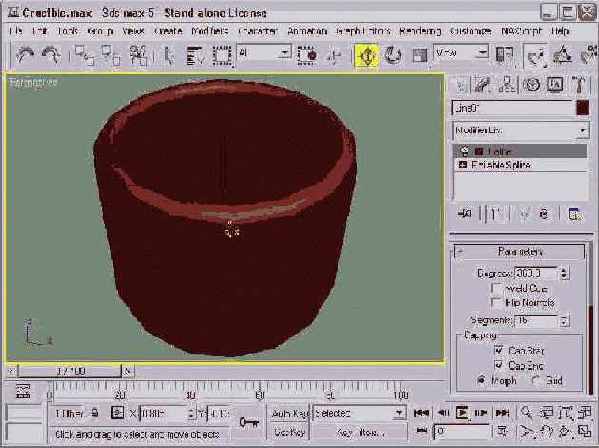This screenshot has width=599, height=448.
Task: Select the Grid capping radio button
Action: click(536, 380)
